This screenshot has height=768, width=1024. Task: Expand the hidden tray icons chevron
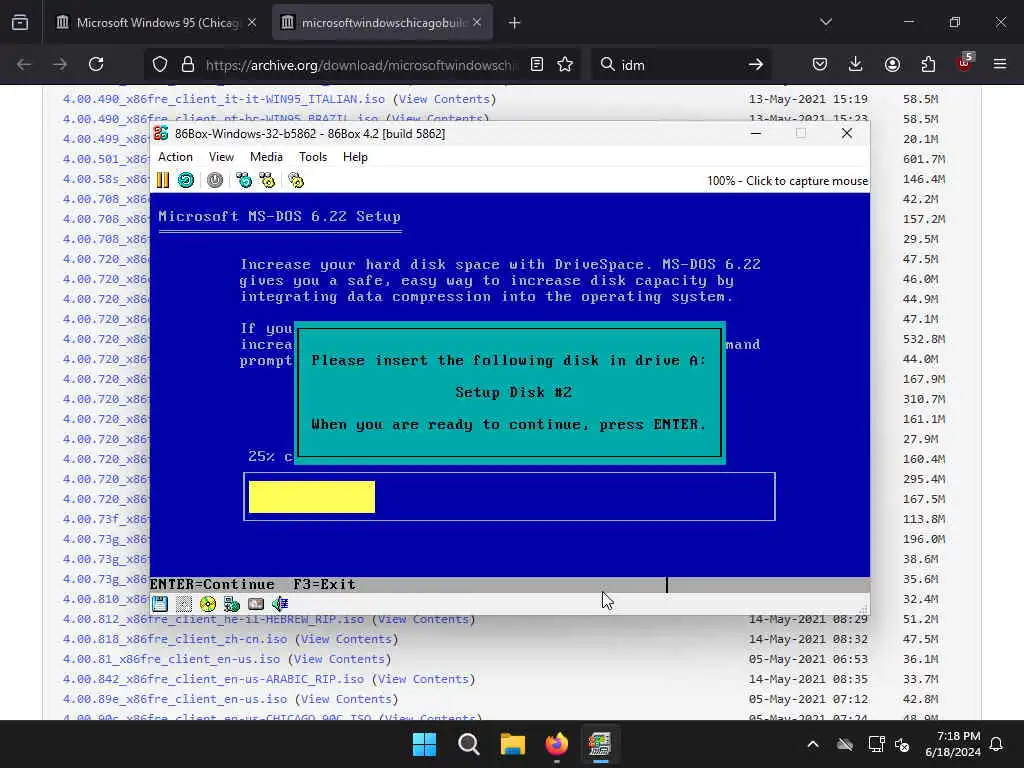click(813, 744)
